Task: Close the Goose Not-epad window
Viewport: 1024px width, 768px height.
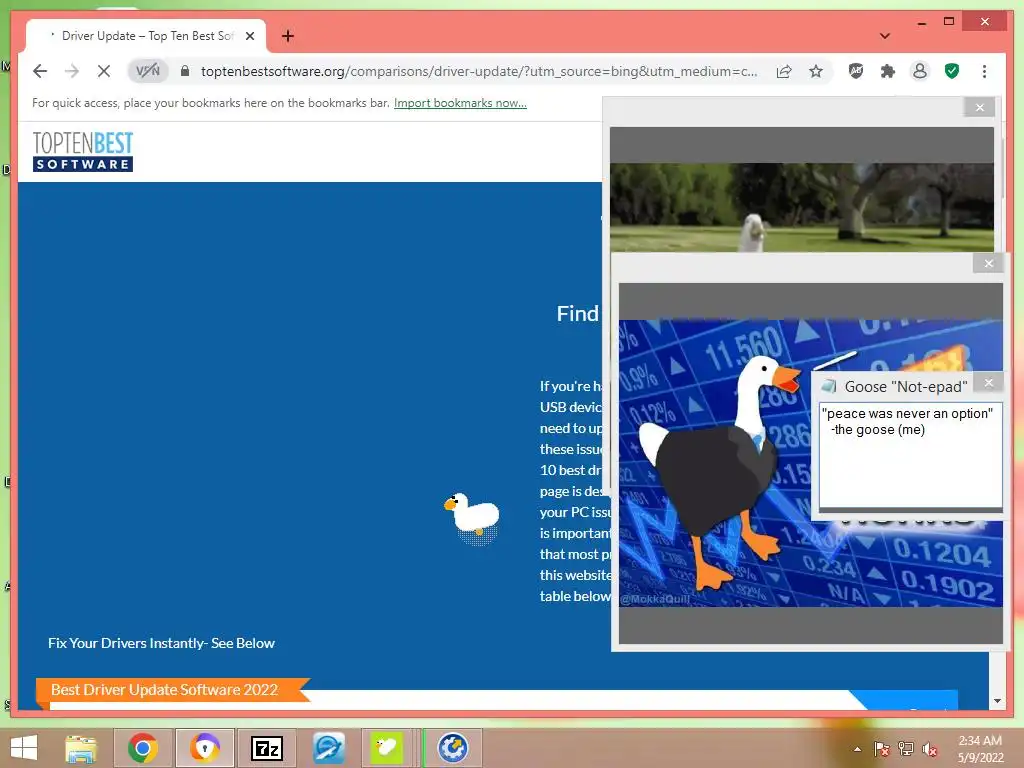Action: point(989,383)
